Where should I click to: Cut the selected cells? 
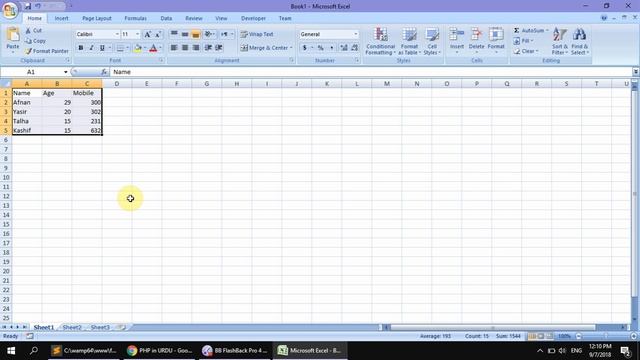pos(33,31)
